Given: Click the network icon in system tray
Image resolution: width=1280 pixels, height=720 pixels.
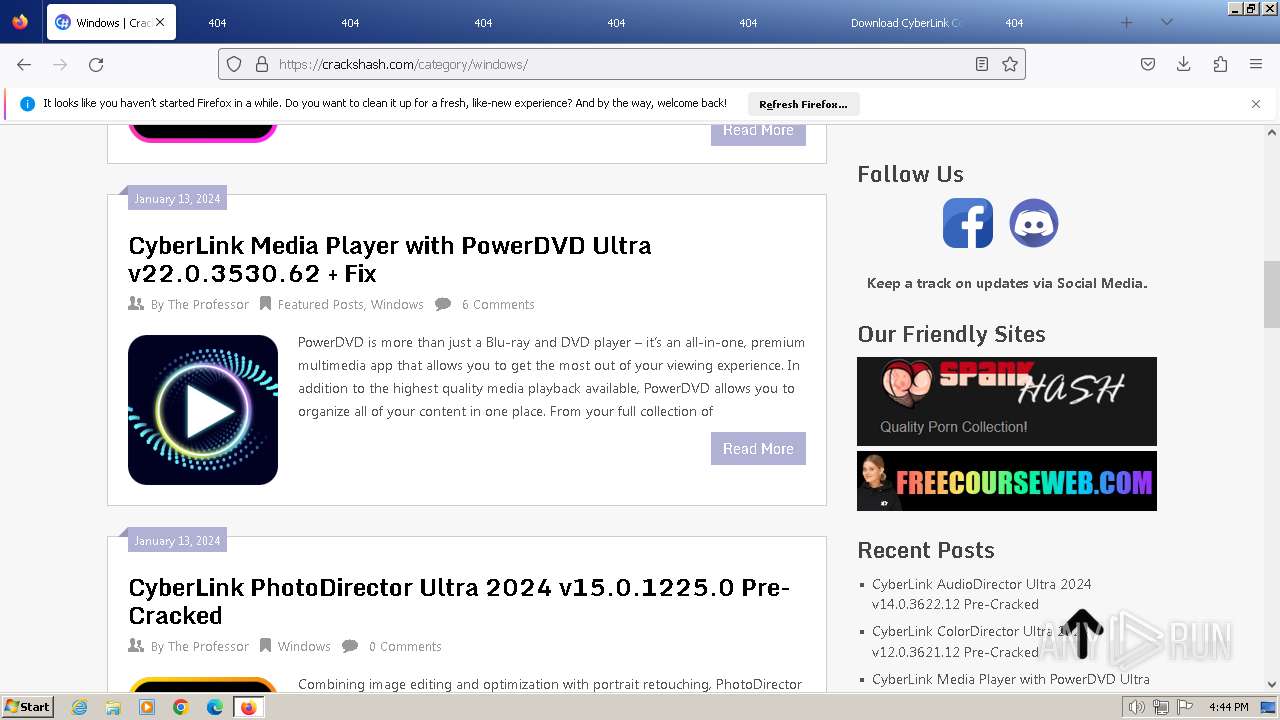Looking at the screenshot, I should tap(1160, 707).
